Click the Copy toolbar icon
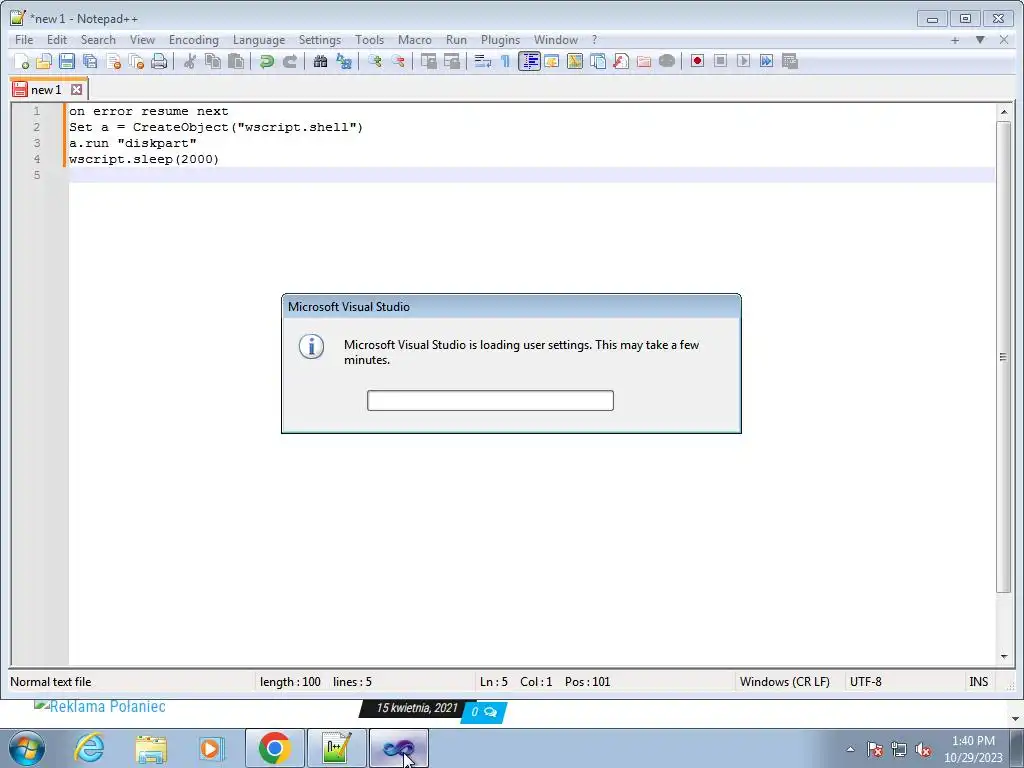 213,61
